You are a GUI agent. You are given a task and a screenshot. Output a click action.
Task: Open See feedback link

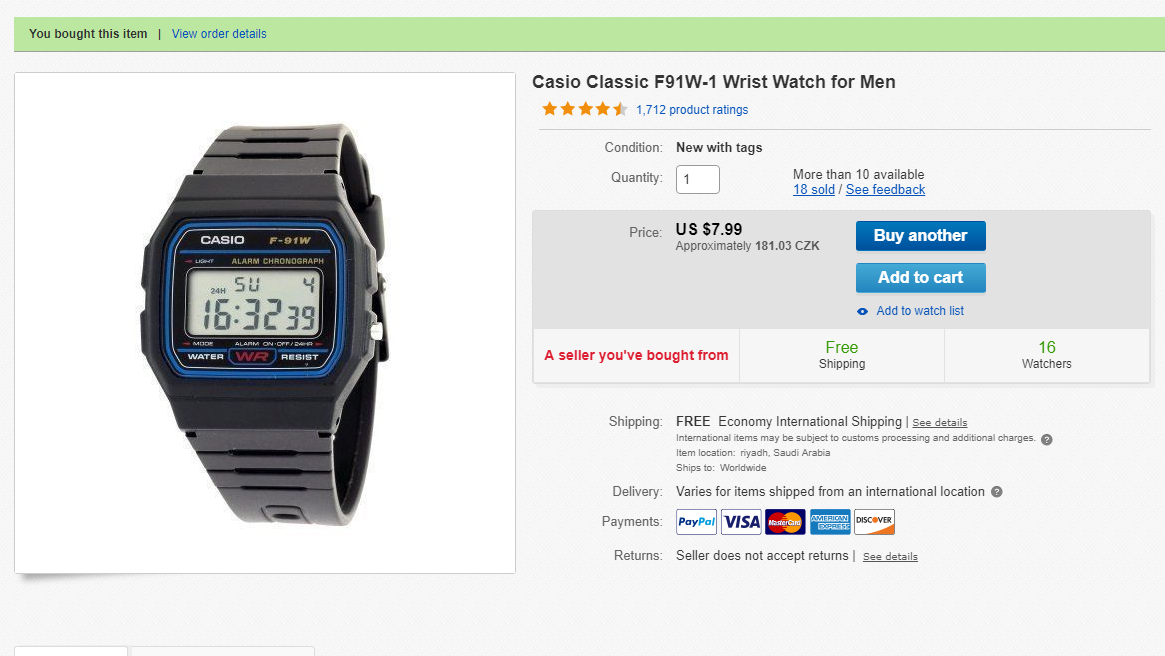click(x=885, y=189)
